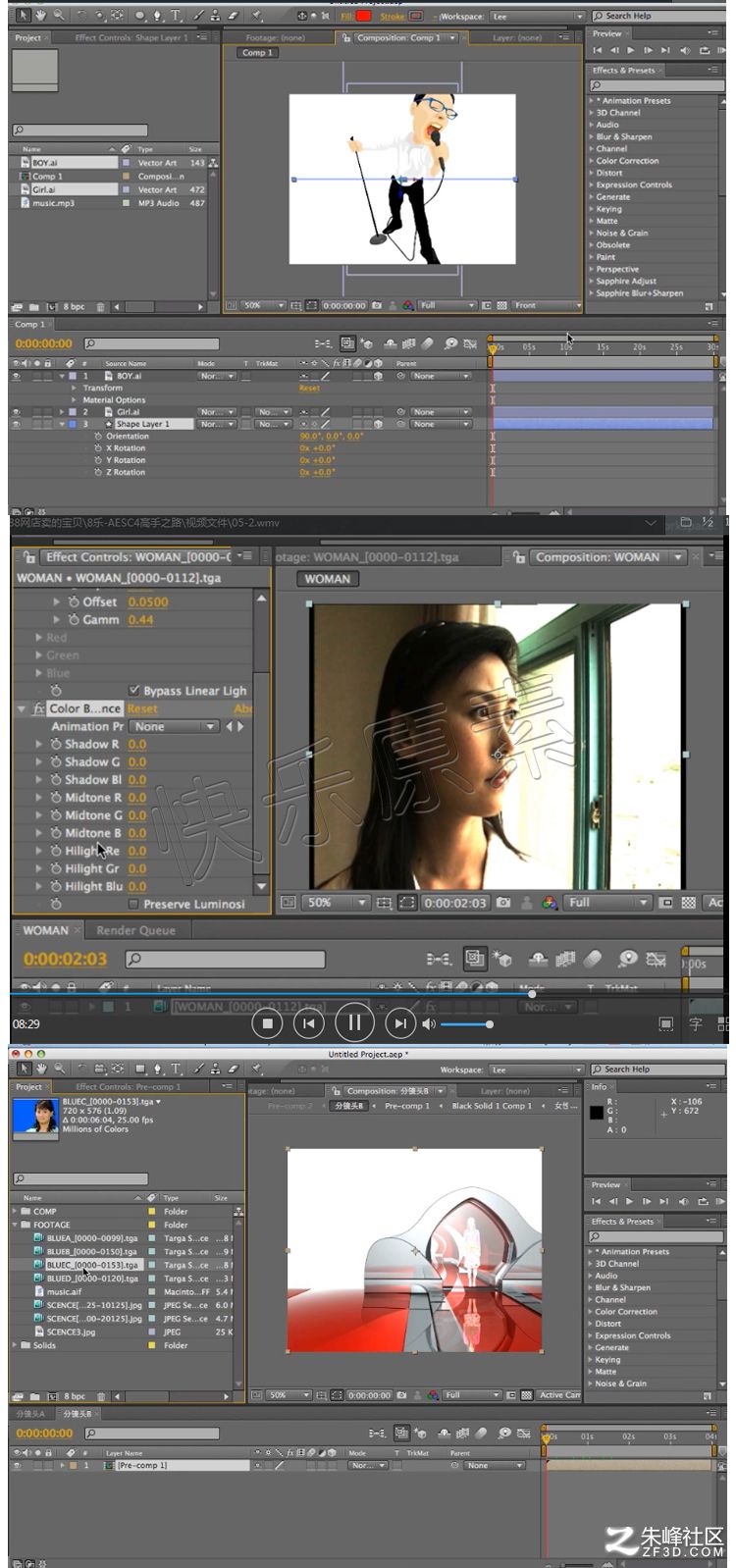Click the Search Help field in top screenshot

pyautogui.click(x=657, y=16)
